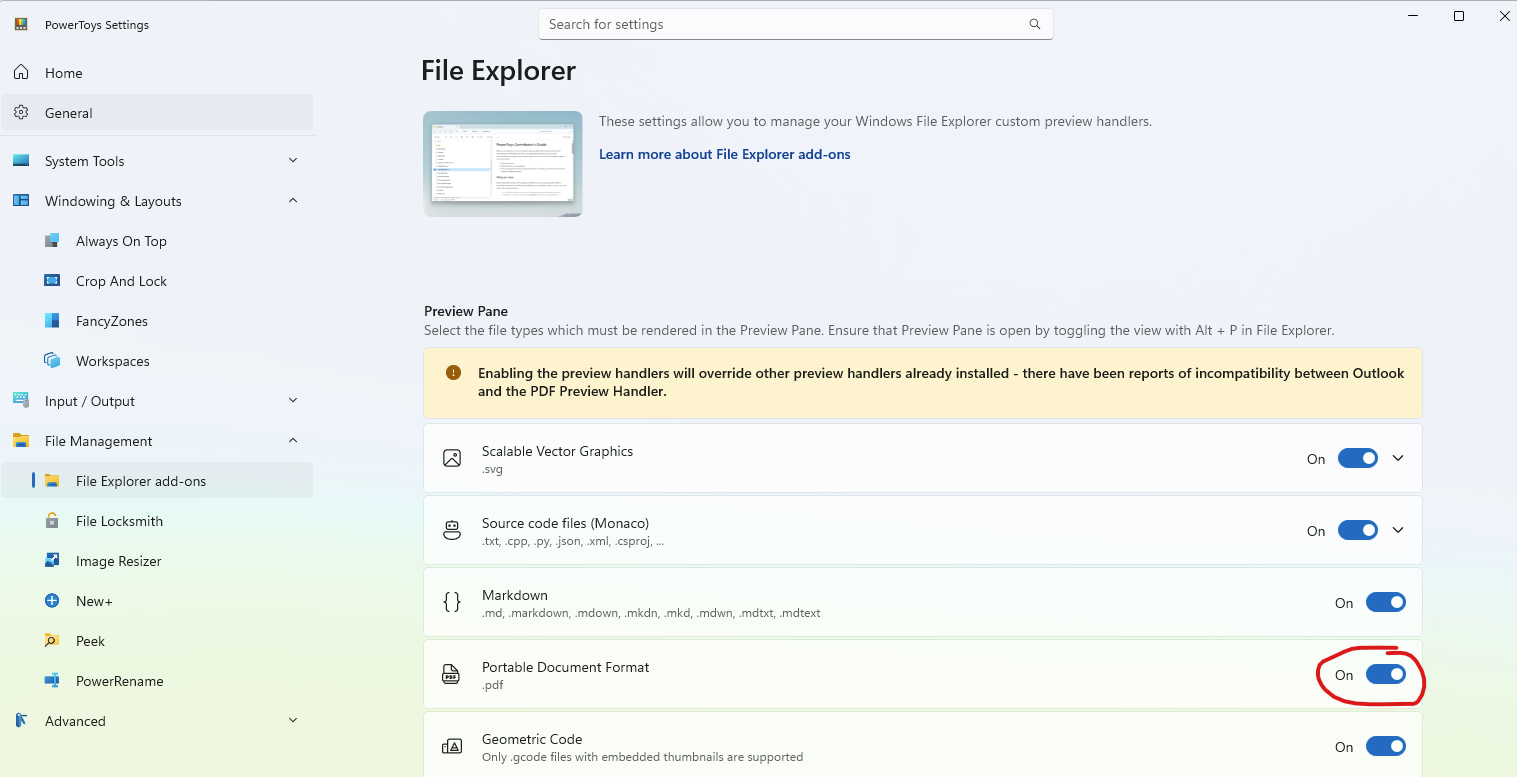Click the New+ plus icon

[52, 601]
